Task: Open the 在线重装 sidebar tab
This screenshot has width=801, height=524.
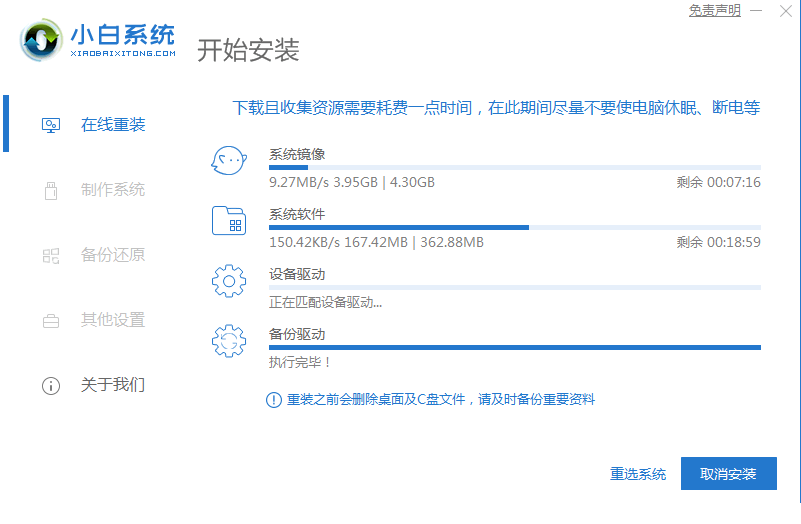Action: (x=112, y=125)
